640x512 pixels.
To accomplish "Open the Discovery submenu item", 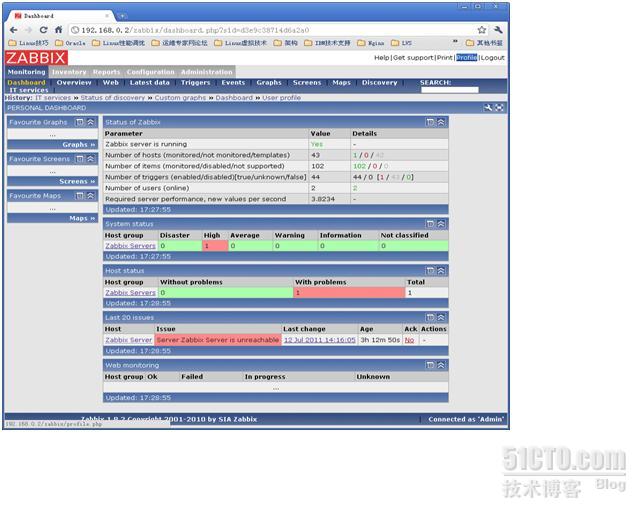I will pos(380,82).
